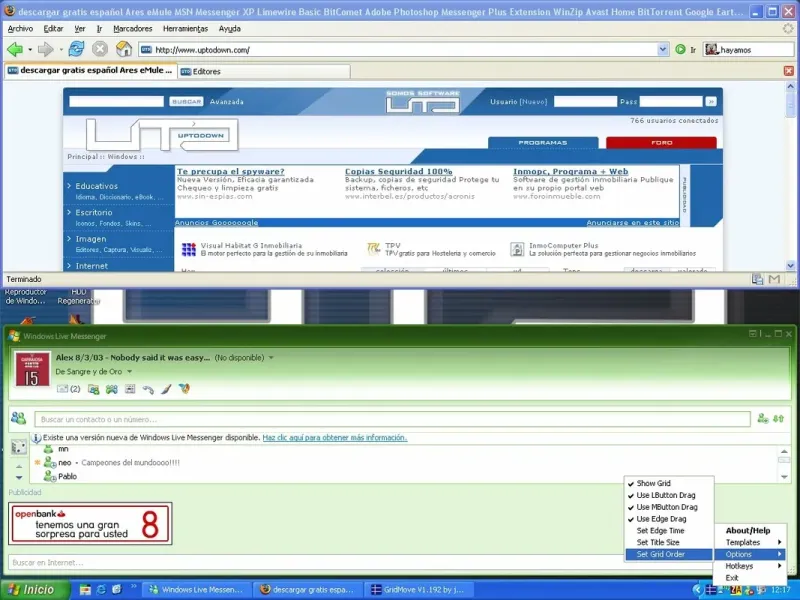
Task: Click the Avanzada search link on Uptodown
Action: (x=227, y=102)
